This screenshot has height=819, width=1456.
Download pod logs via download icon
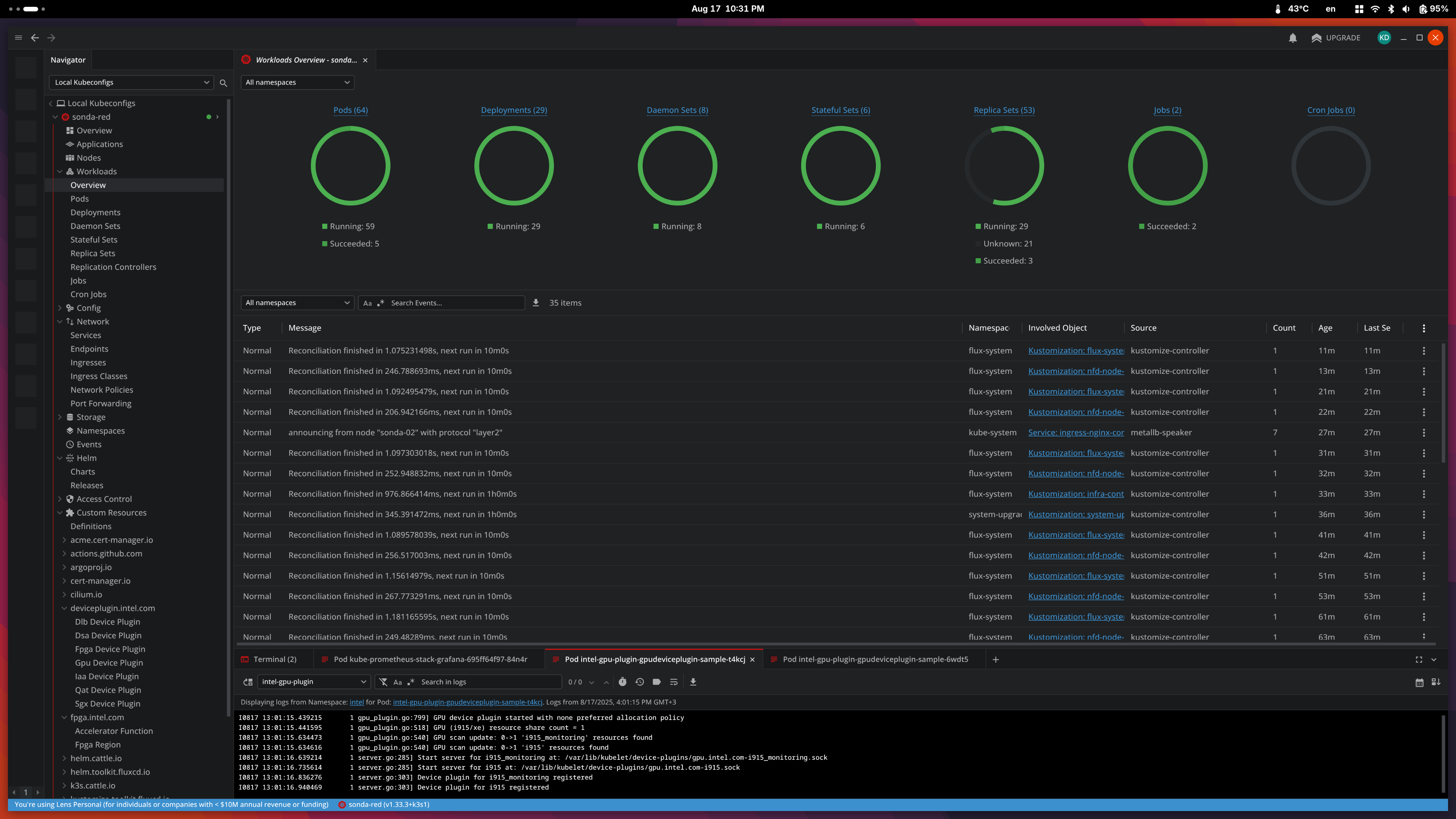693,682
